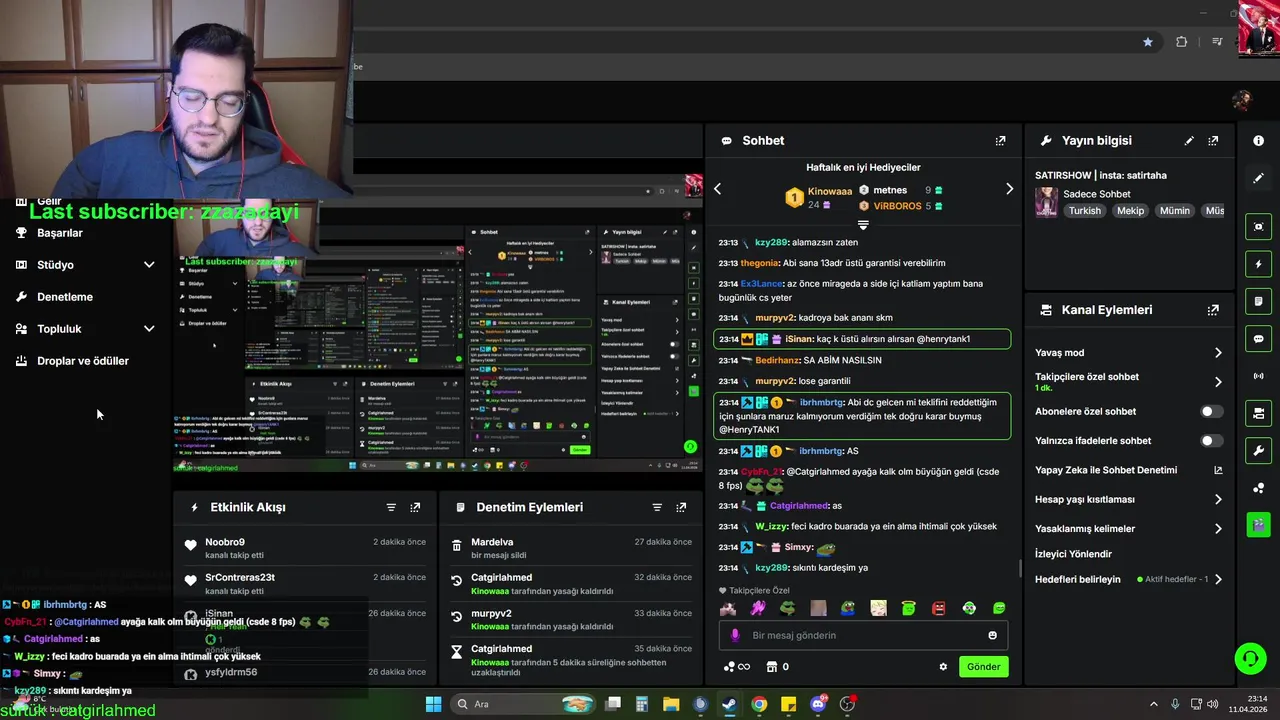Click the Mekip tag in stream info
The height and width of the screenshot is (720, 1280).
click(1130, 211)
